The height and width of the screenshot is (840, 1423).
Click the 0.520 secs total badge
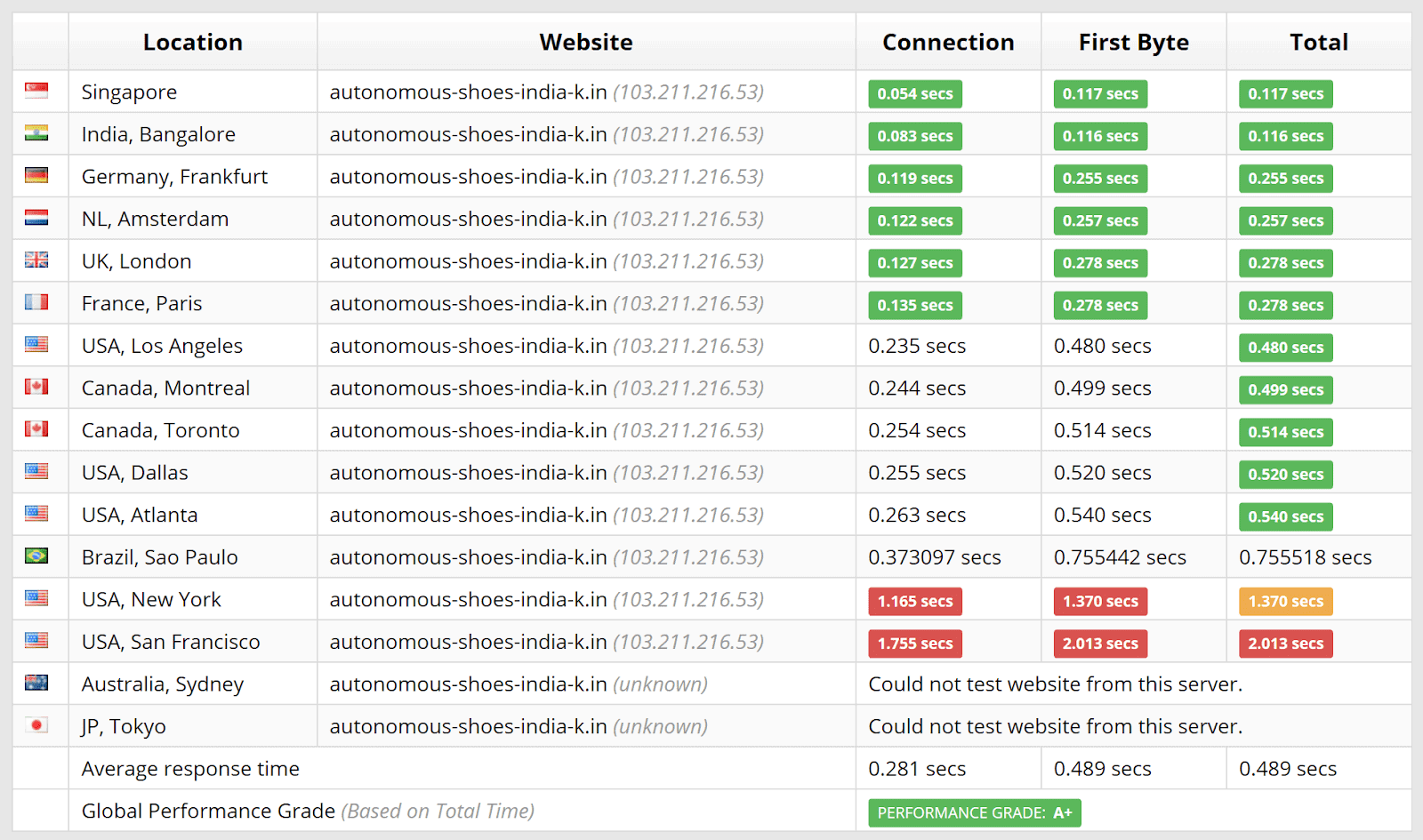1286,474
